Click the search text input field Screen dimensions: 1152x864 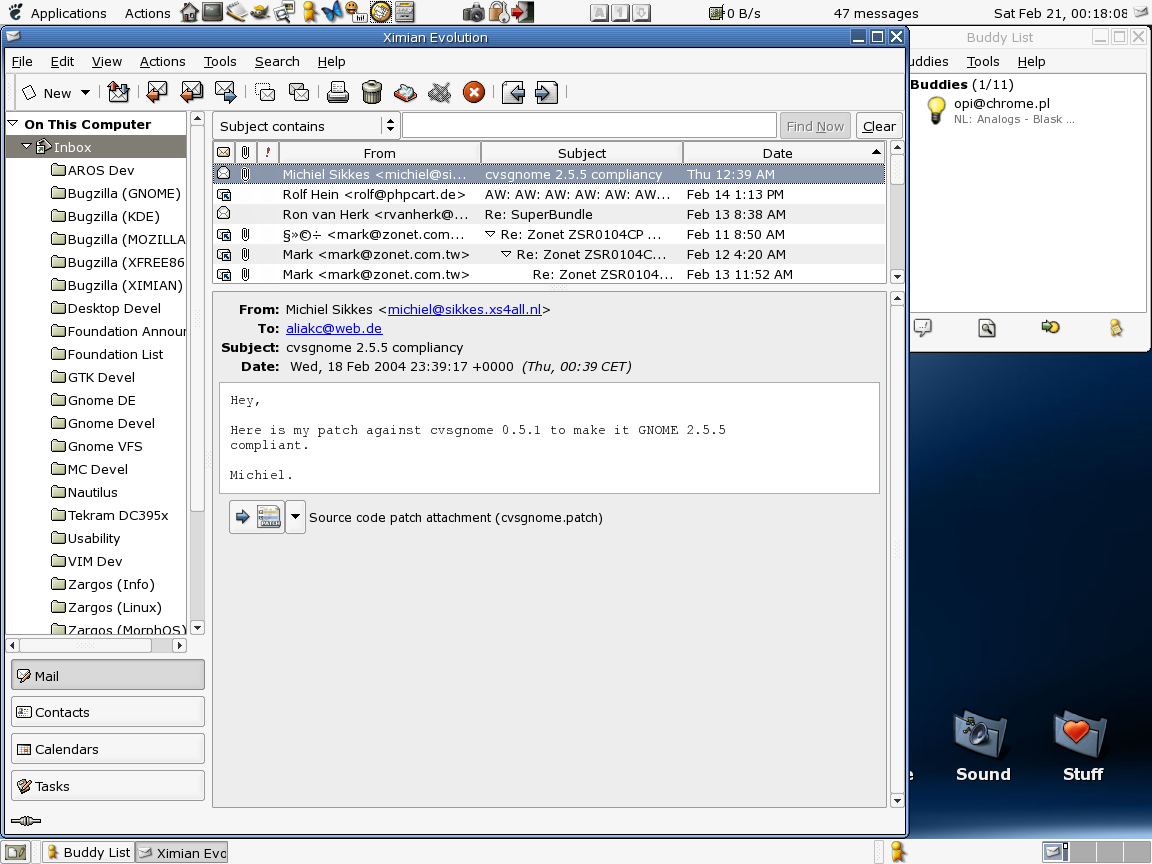(589, 126)
